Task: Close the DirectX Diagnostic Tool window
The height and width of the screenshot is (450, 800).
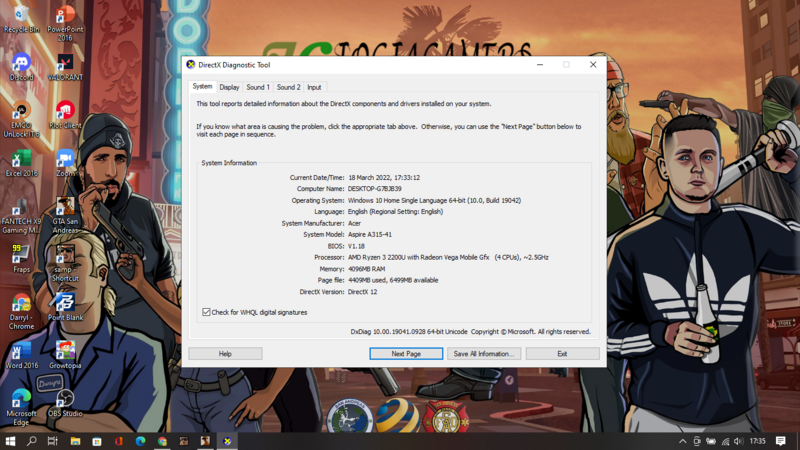Action: click(x=593, y=65)
